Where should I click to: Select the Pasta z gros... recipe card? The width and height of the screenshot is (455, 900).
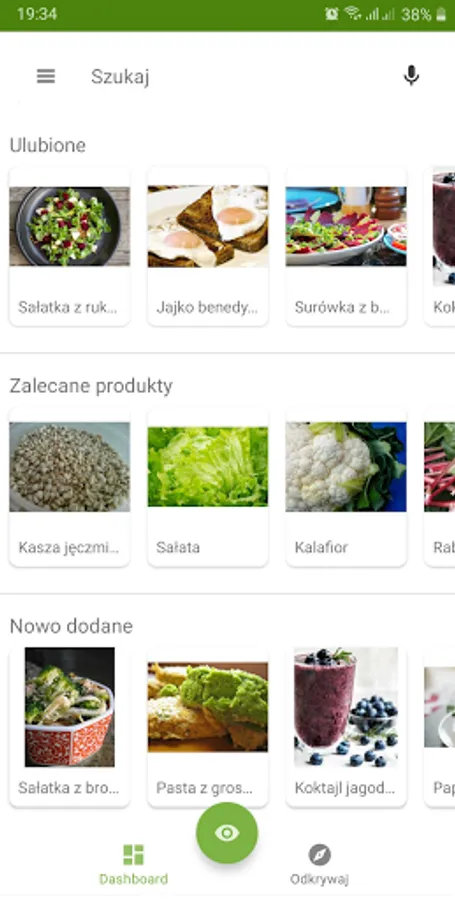(208, 727)
